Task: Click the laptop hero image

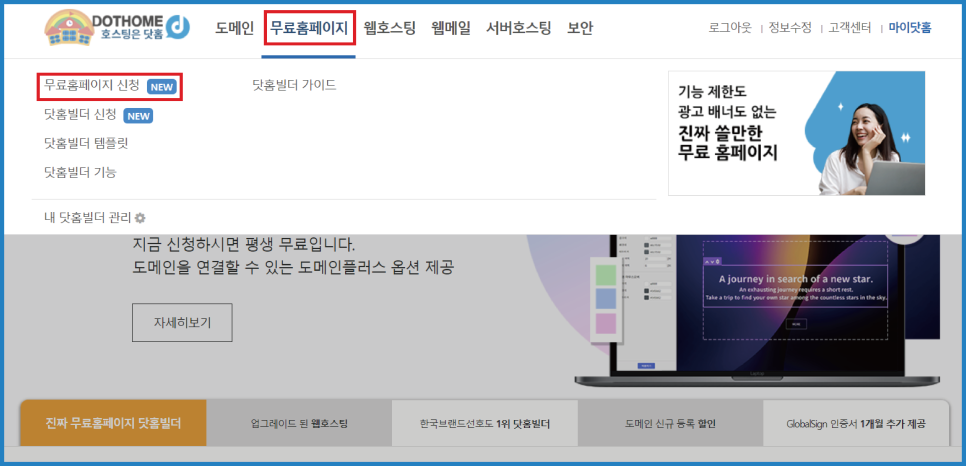Action: point(757,310)
